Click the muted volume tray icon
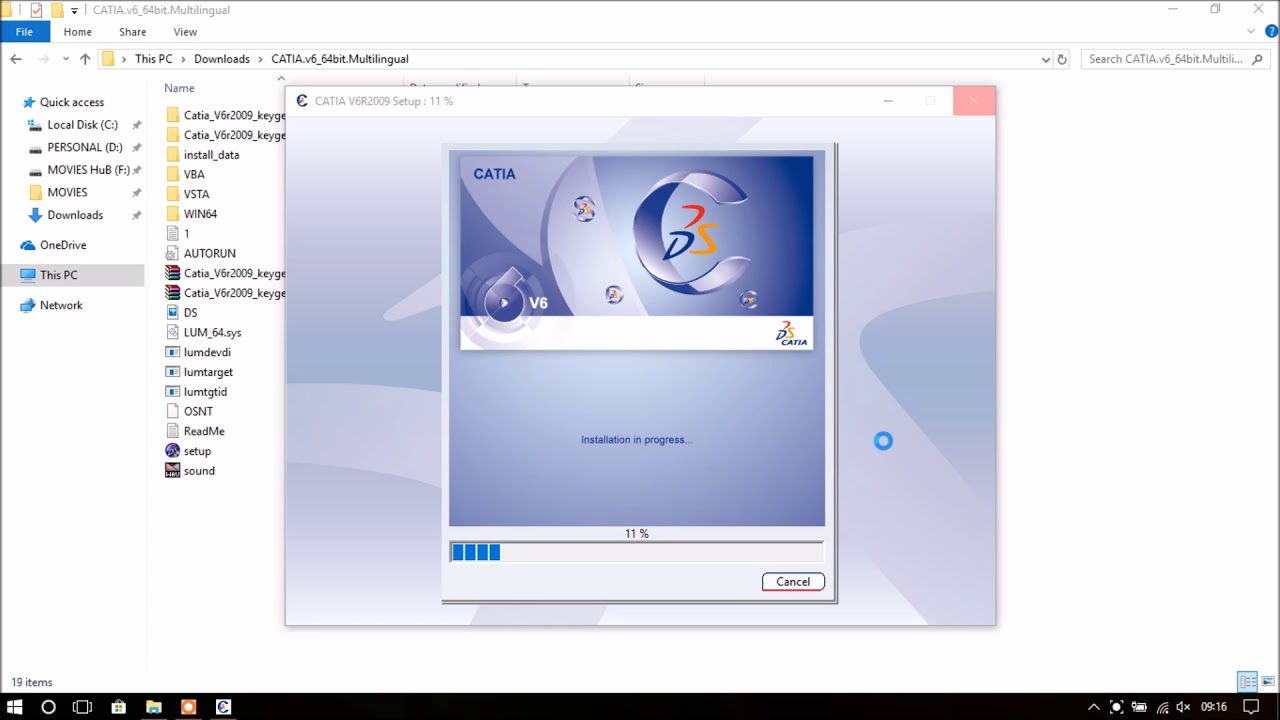 click(1185, 707)
